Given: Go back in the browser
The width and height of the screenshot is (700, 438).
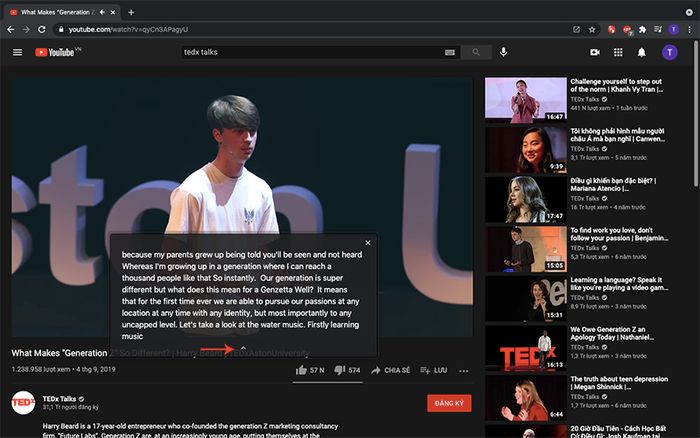Looking at the screenshot, I should (11, 29).
